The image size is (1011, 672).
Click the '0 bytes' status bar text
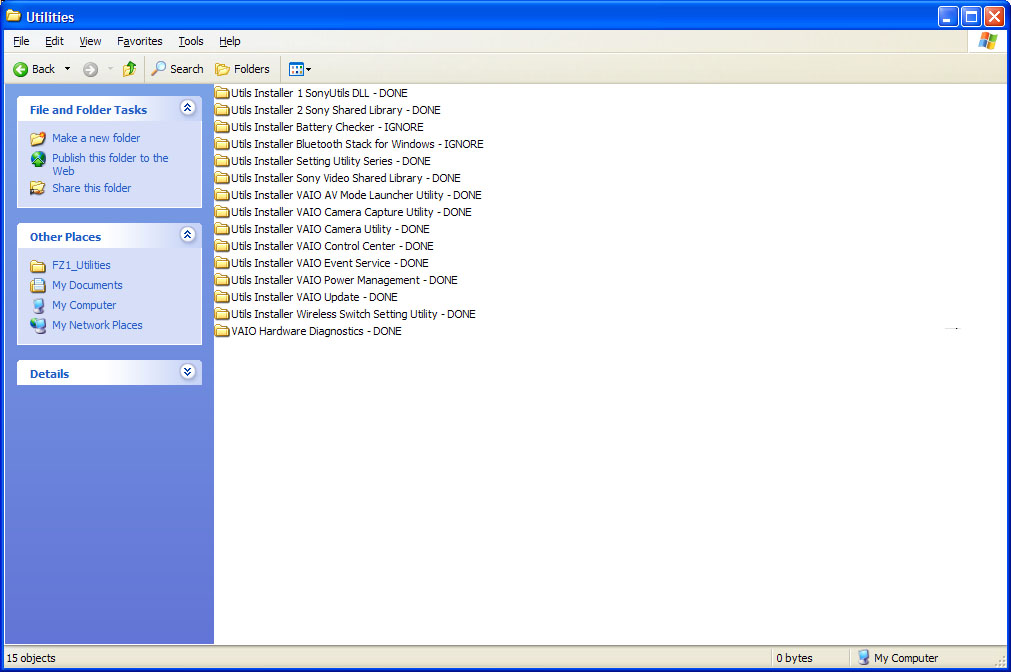(x=794, y=658)
